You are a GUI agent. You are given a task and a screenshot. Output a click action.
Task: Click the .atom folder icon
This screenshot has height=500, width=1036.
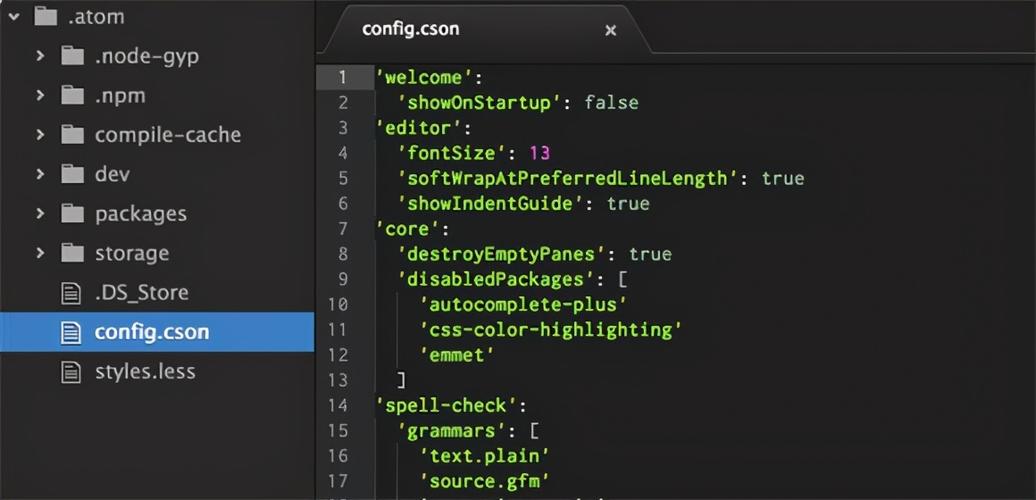[46, 17]
